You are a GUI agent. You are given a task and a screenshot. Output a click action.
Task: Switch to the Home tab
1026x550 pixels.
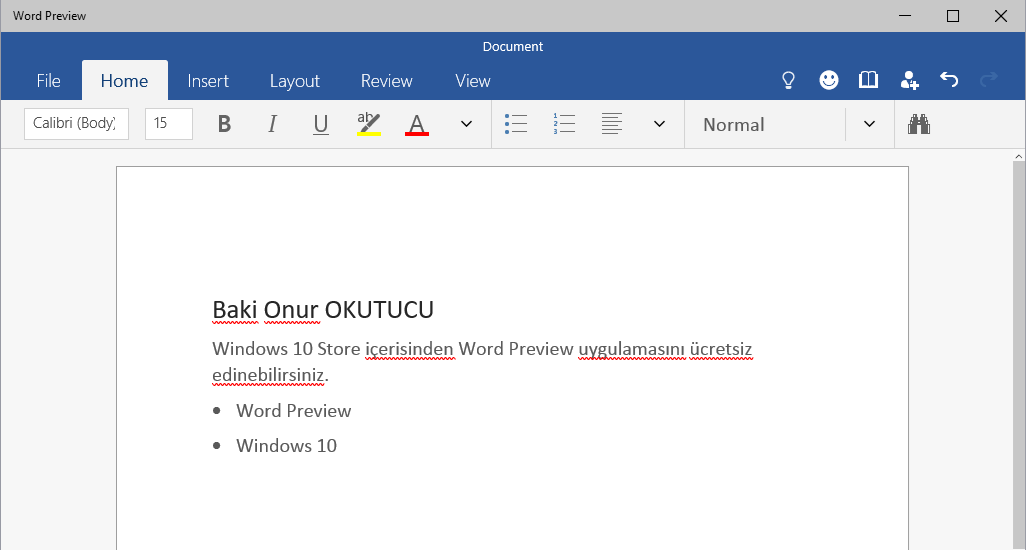coord(124,80)
